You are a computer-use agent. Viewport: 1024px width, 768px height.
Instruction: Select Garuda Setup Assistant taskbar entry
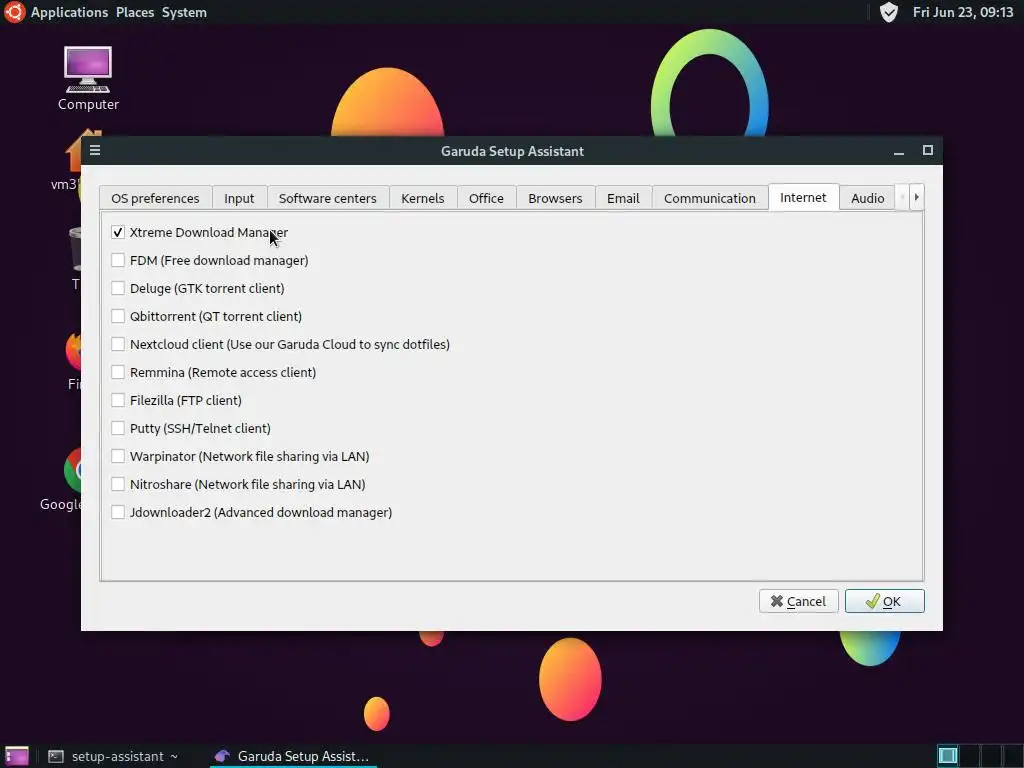(292, 756)
